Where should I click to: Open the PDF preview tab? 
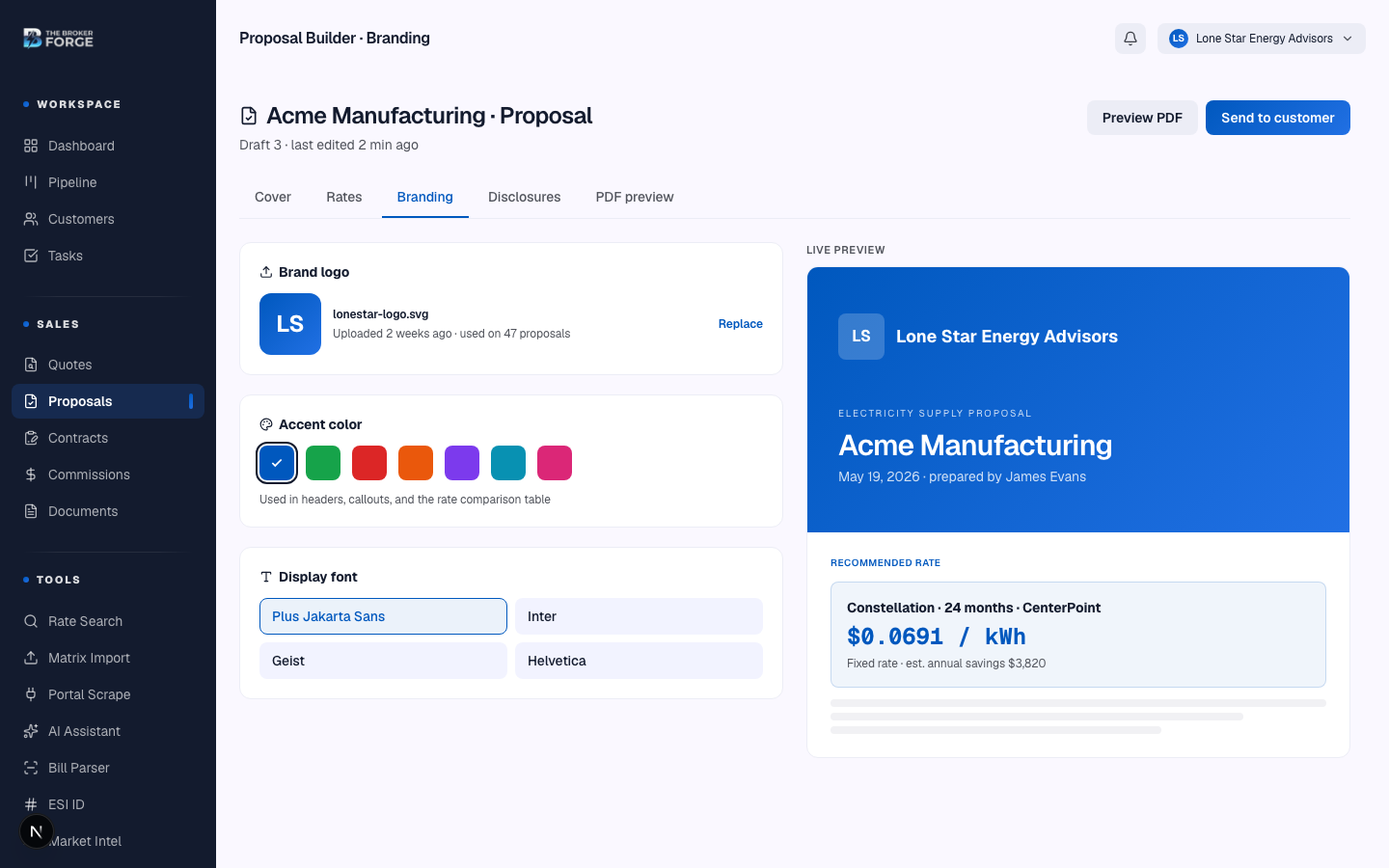[635, 197]
